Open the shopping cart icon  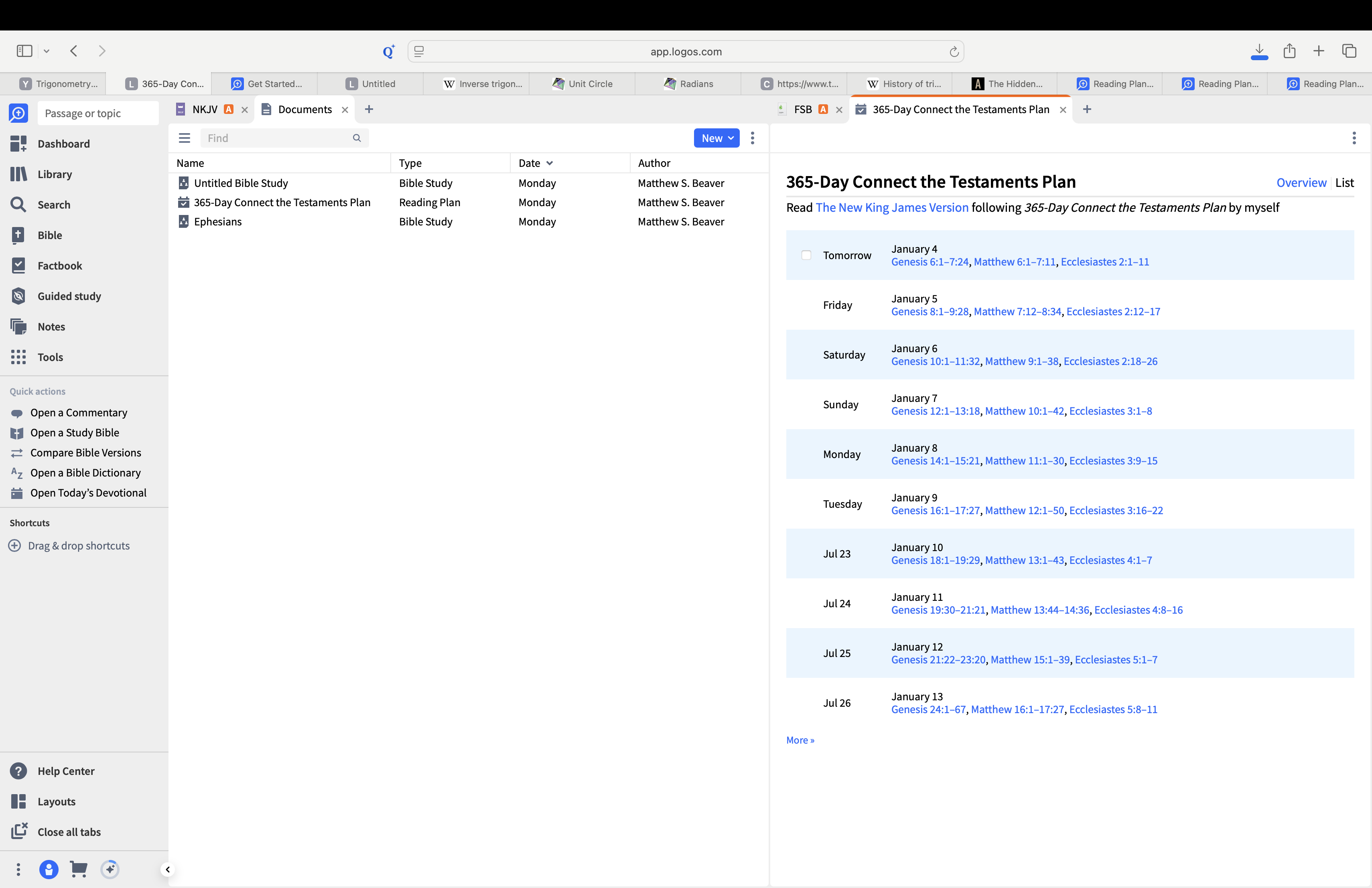tap(78, 870)
